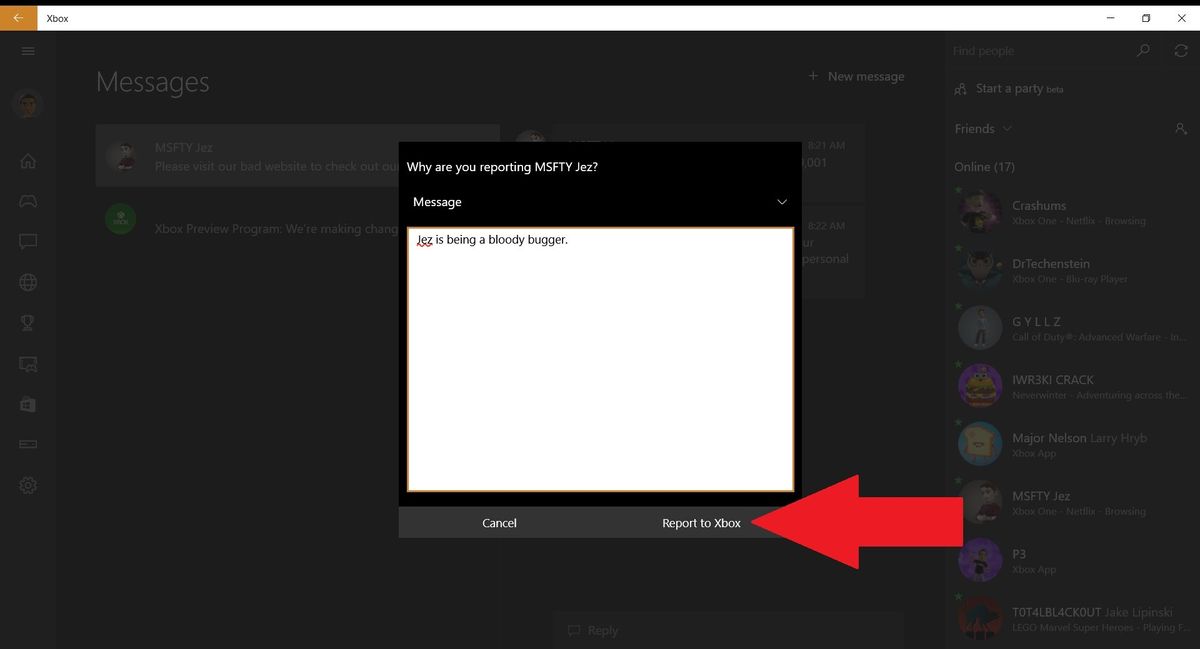Click the globe Community icon
Screen dimensions: 1200x649
click(27, 281)
